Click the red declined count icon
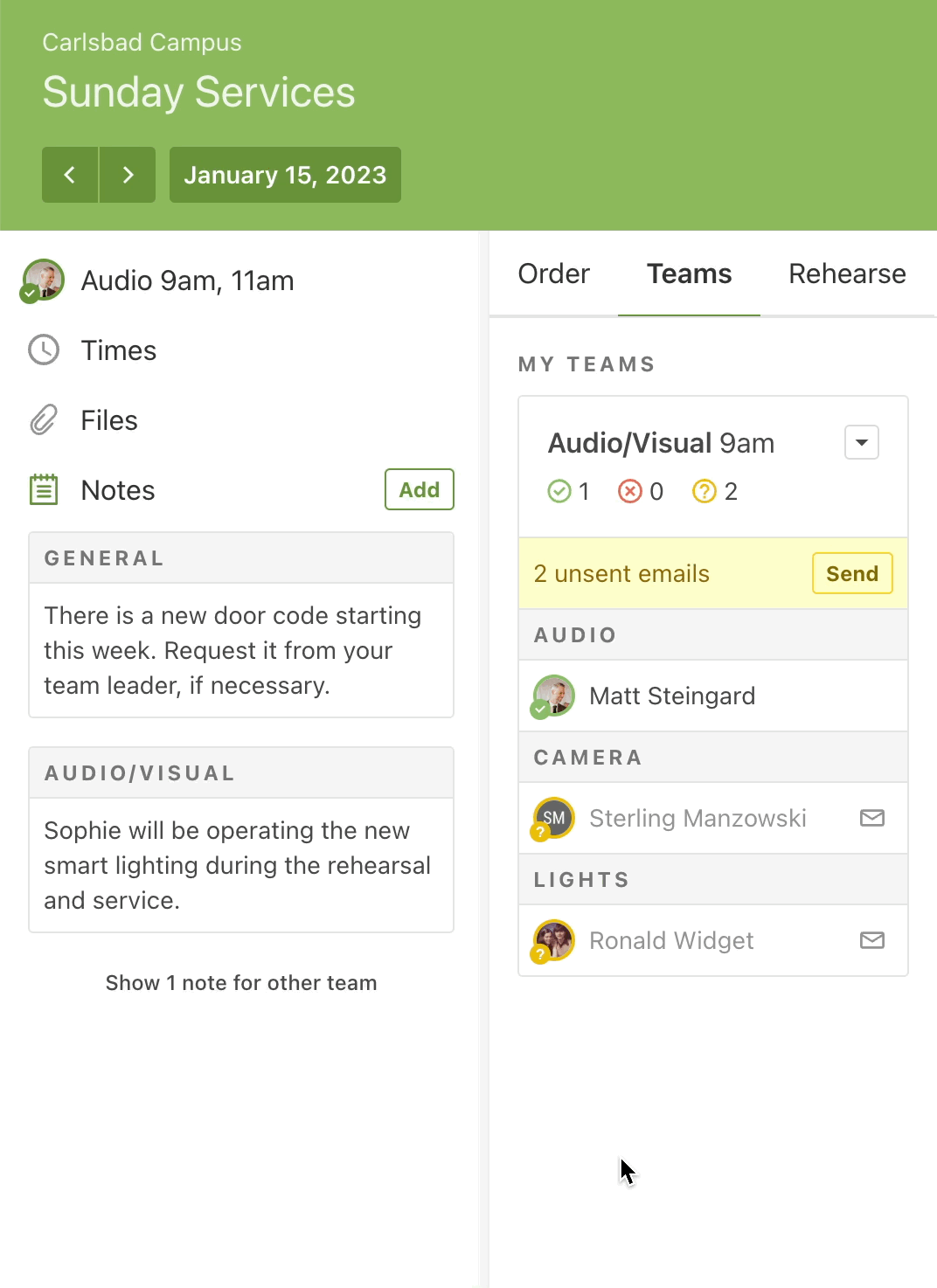 tap(629, 492)
